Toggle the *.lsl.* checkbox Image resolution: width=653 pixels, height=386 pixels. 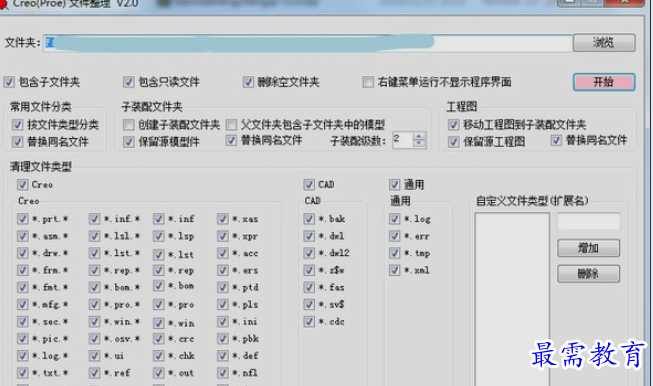[x=95, y=236]
